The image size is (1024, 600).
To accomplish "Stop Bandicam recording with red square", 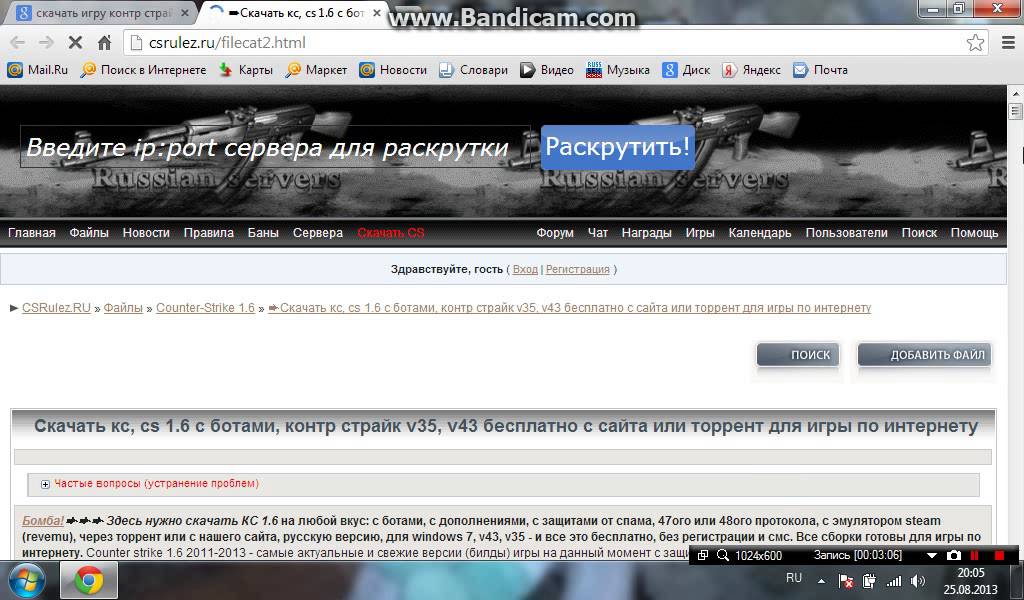I will pyautogui.click(x=999, y=555).
